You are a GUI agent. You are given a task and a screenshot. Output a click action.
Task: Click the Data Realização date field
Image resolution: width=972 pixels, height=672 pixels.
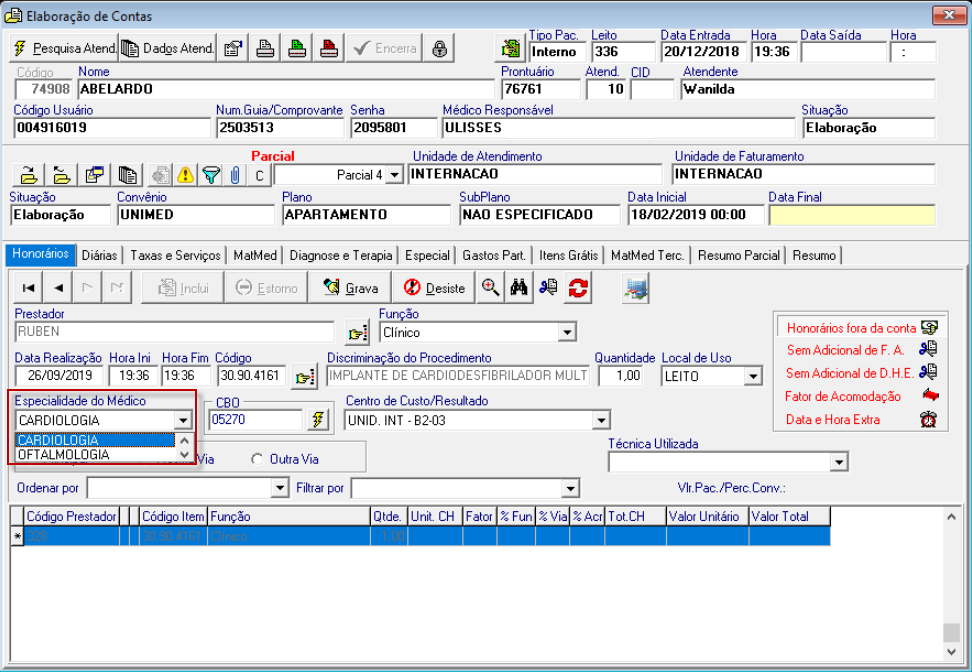tap(59, 376)
